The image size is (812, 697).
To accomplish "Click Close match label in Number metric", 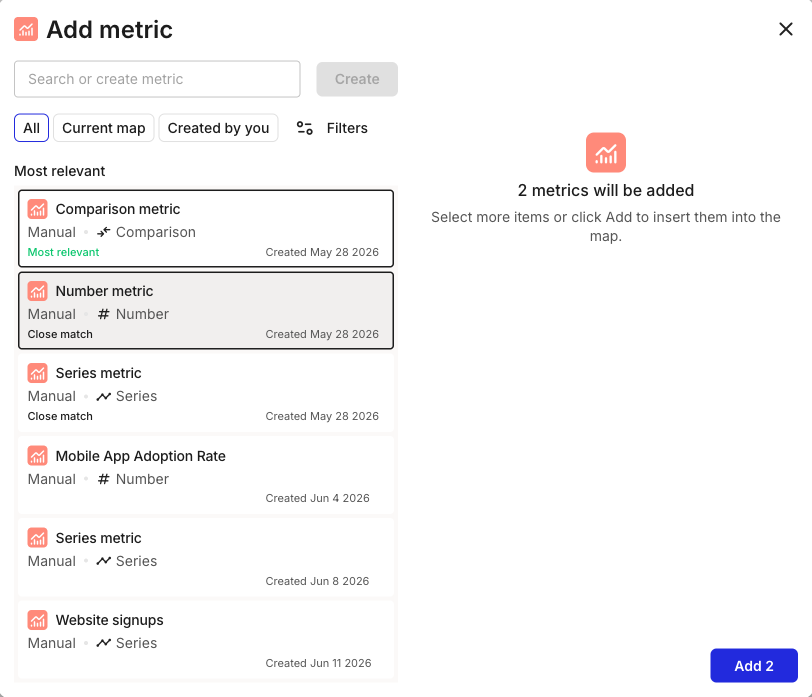I will tap(60, 335).
